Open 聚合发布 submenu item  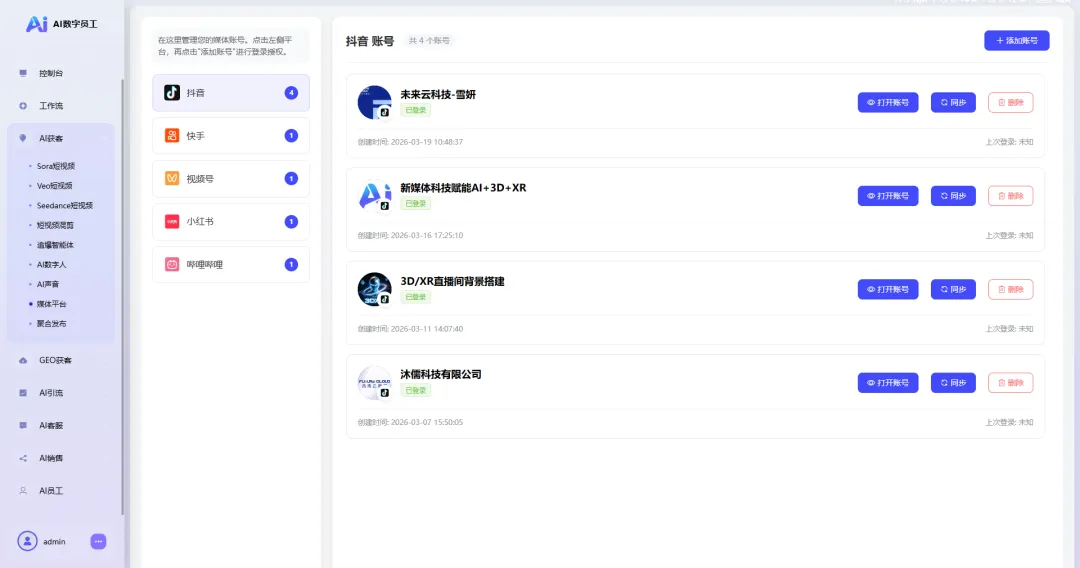tap(51, 324)
